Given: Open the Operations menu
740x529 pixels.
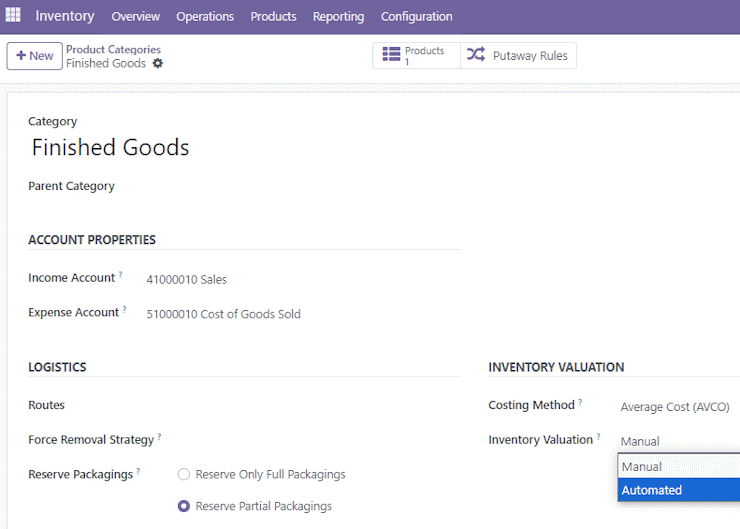Looking at the screenshot, I should (x=205, y=17).
